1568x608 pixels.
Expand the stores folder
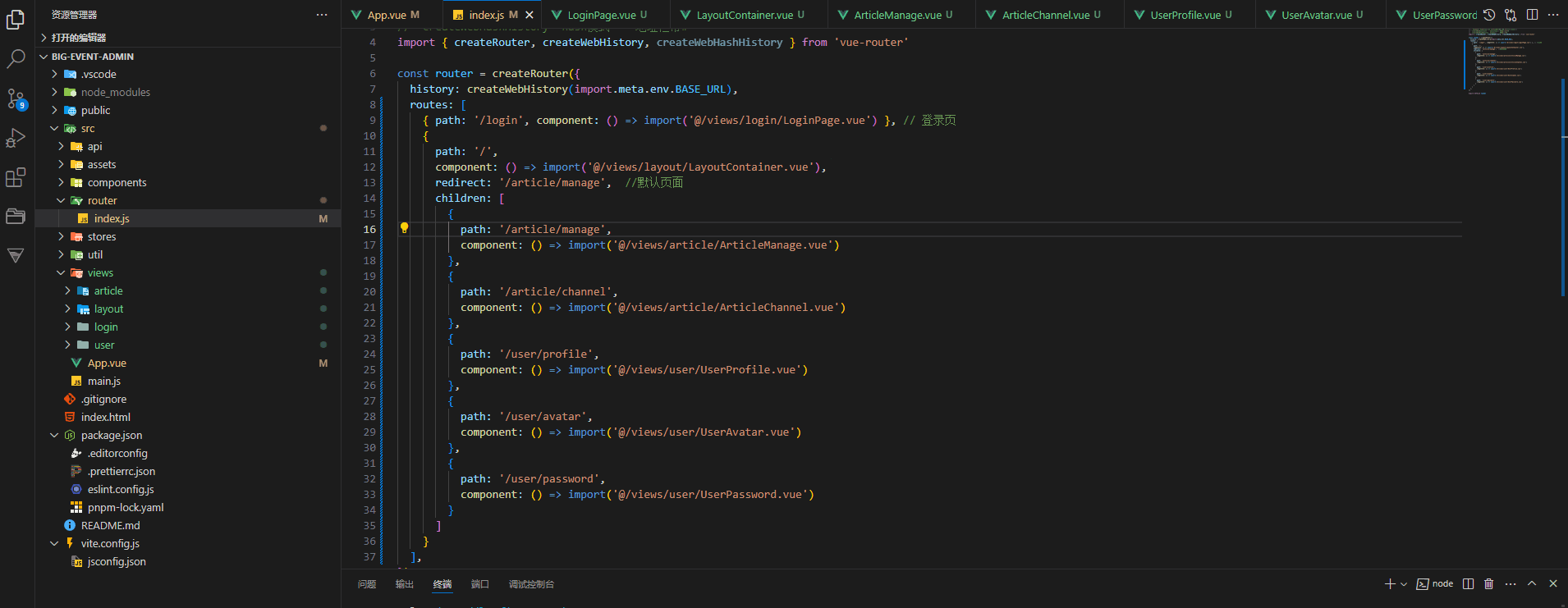187,236
